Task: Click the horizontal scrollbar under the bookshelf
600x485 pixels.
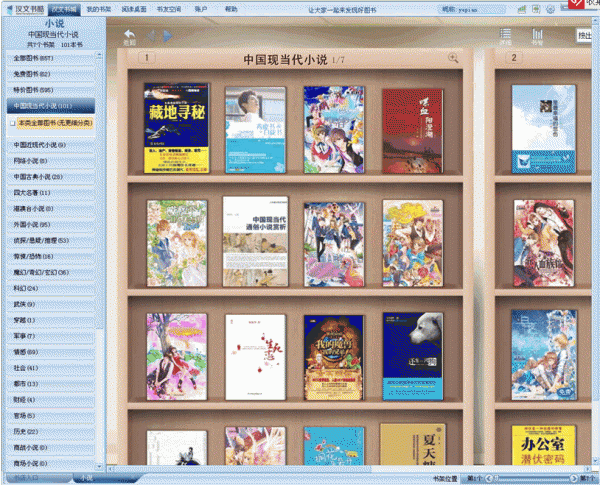Action: pyautogui.click(x=242, y=469)
